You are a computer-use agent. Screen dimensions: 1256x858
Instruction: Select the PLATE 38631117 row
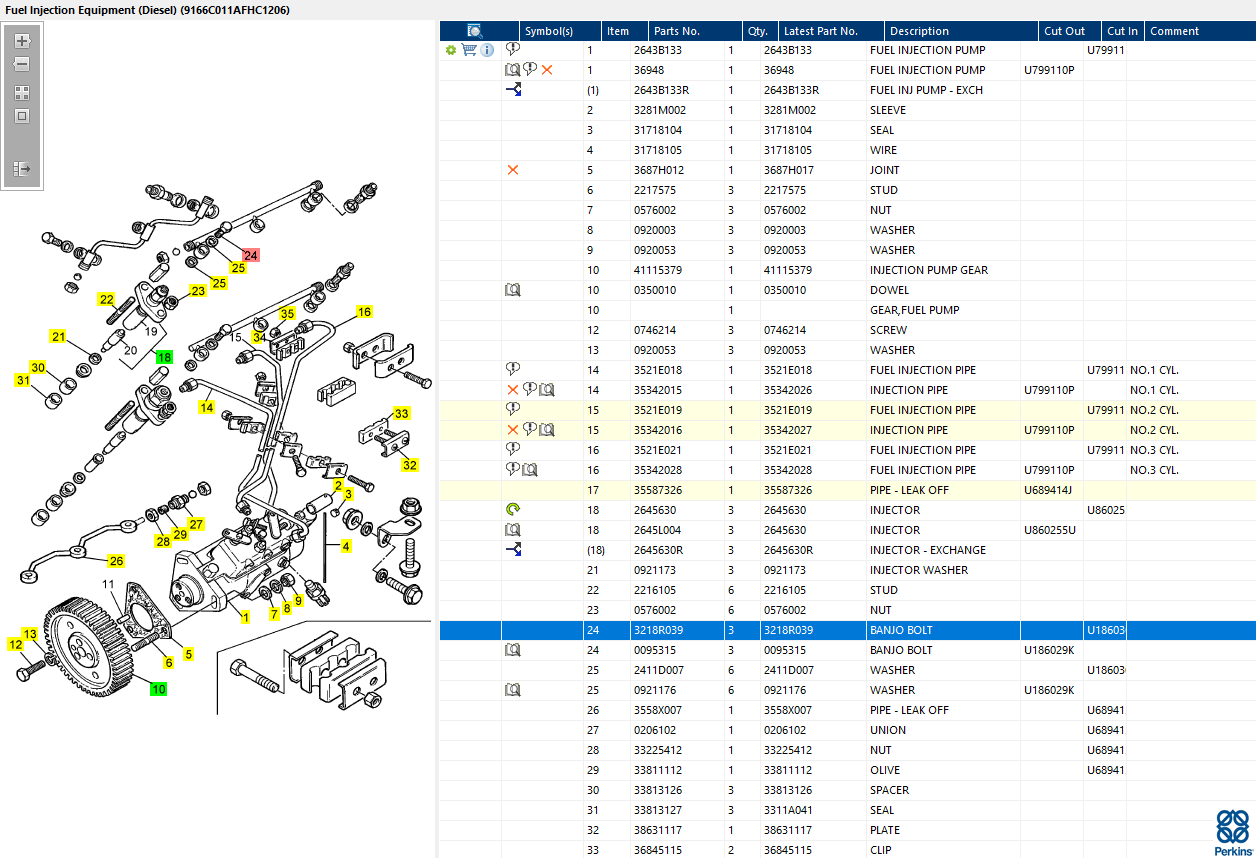tap(848, 830)
